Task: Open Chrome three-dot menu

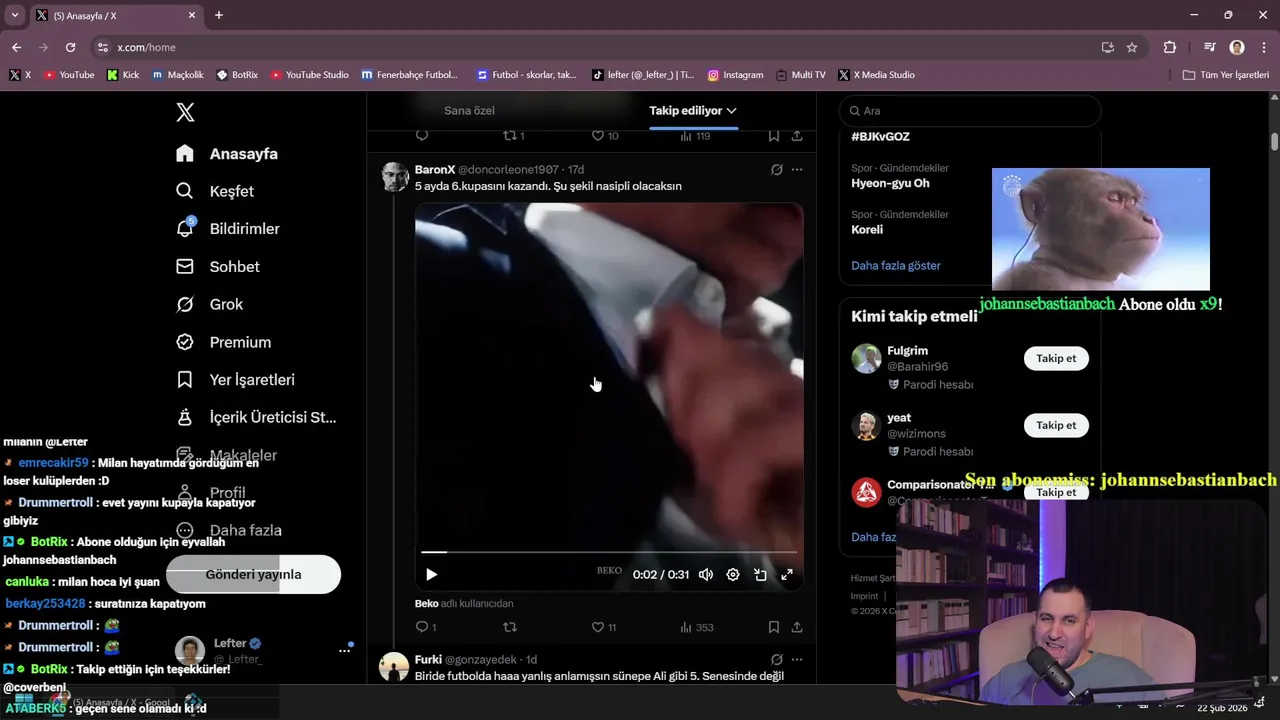Action: [1264, 47]
